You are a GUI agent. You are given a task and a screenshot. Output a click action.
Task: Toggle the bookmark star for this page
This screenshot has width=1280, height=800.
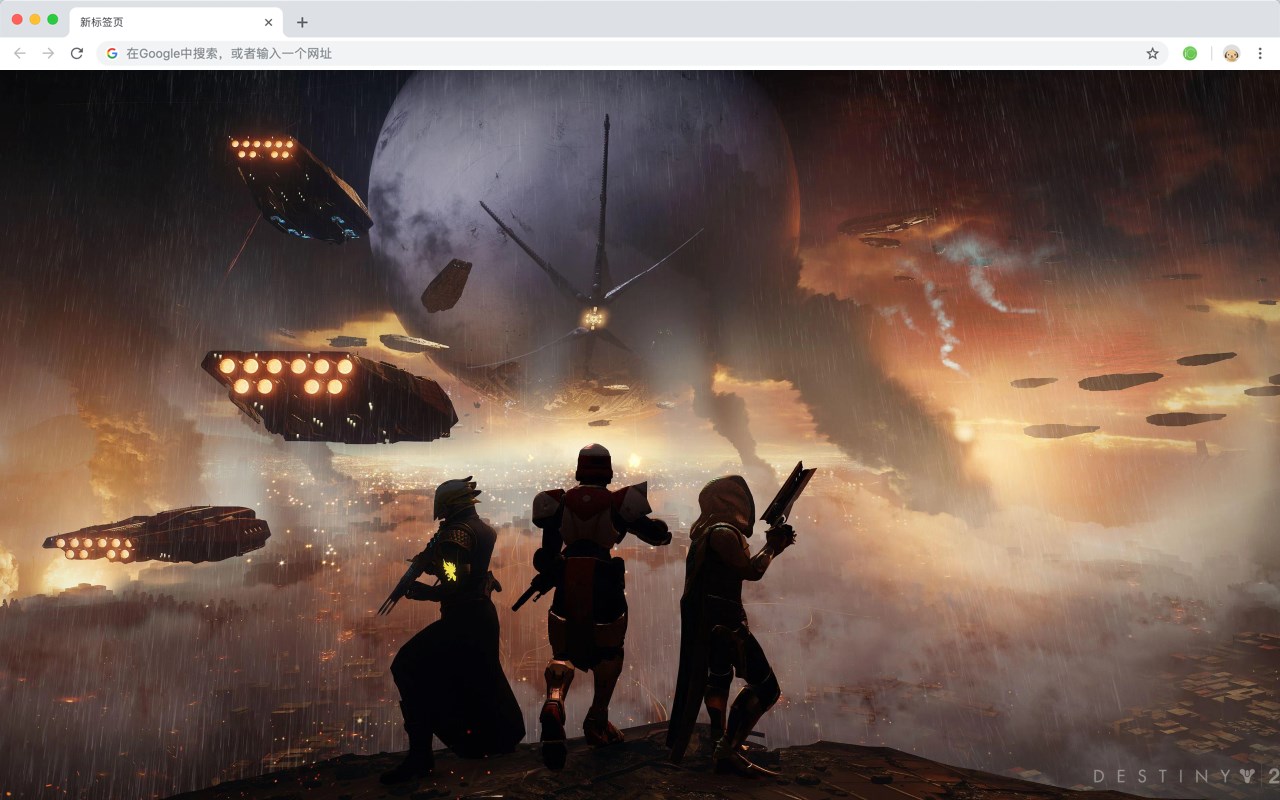1152,53
